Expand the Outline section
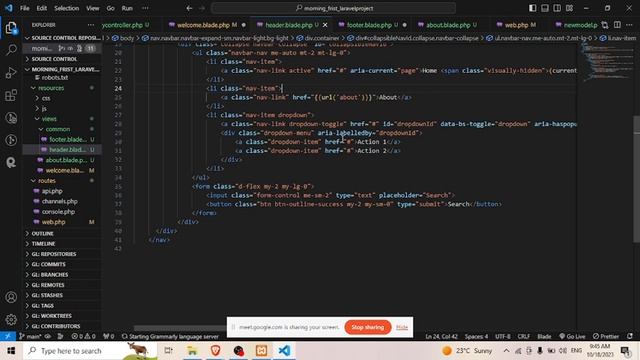The width and height of the screenshot is (640, 360). (62, 233)
